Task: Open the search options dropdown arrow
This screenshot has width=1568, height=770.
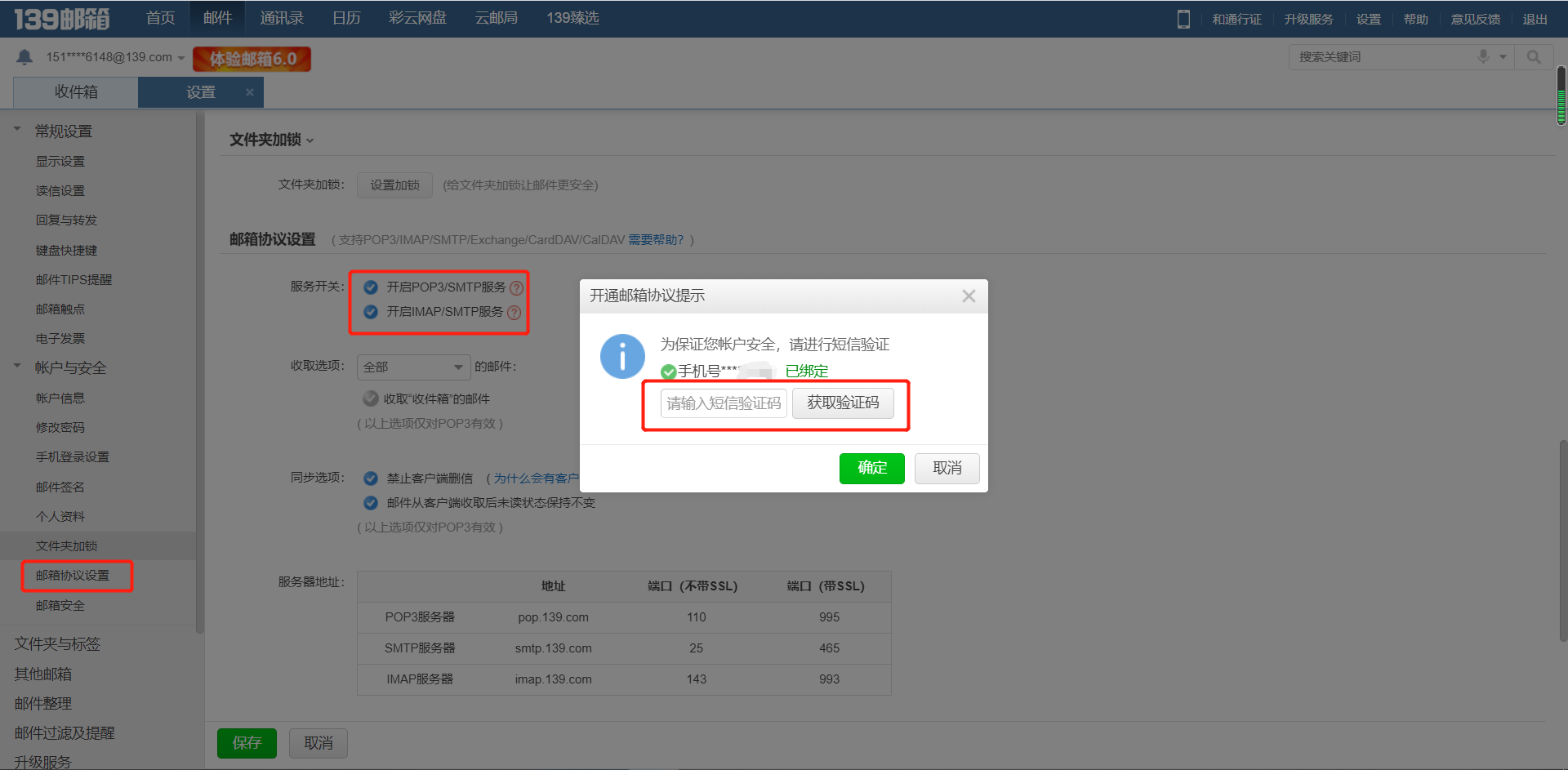Action: click(x=1503, y=57)
